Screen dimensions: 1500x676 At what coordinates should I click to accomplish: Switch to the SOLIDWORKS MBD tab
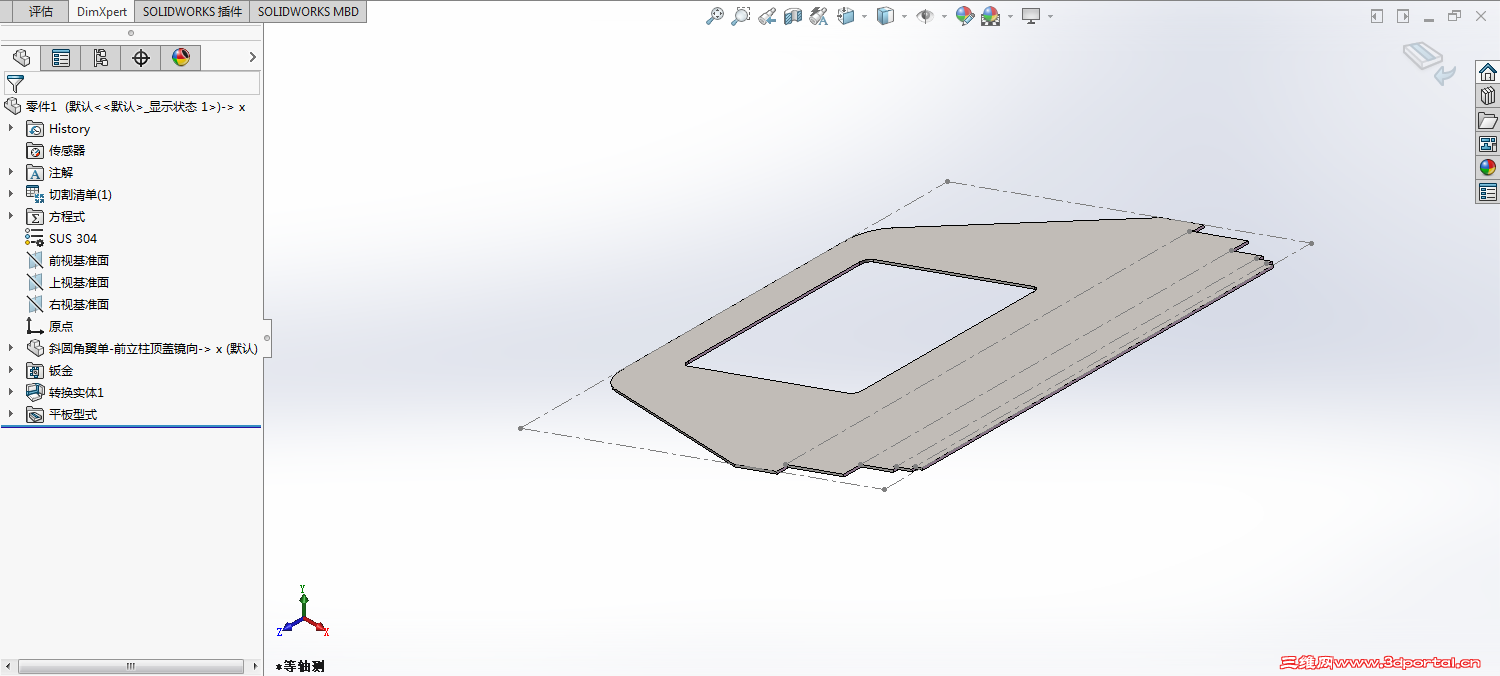click(x=308, y=12)
